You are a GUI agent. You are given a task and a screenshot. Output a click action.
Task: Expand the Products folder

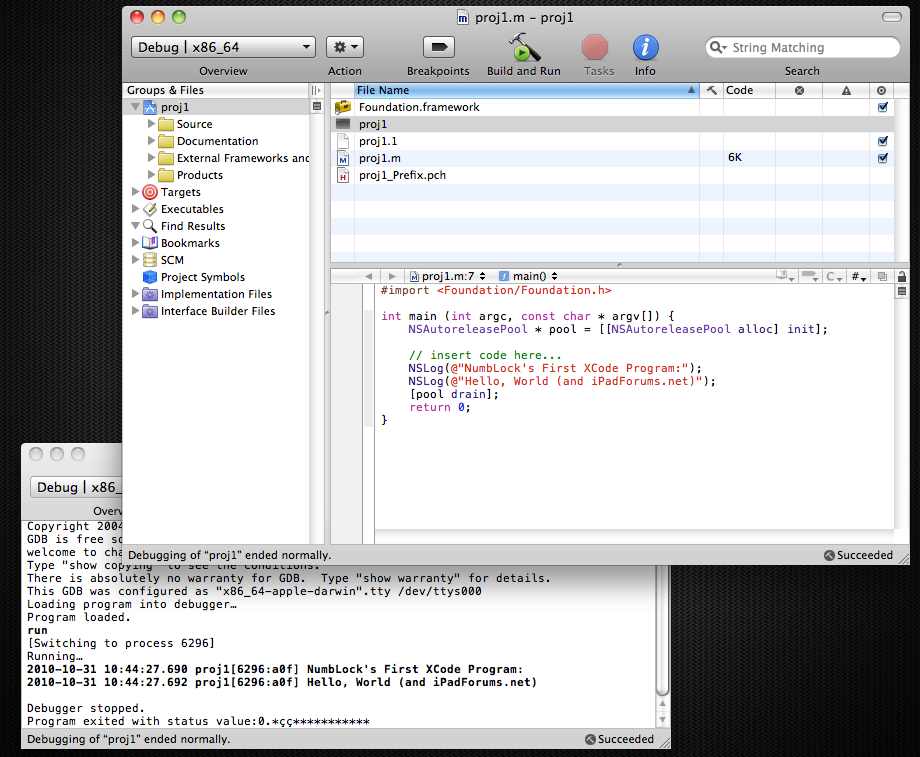click(151, 175)
